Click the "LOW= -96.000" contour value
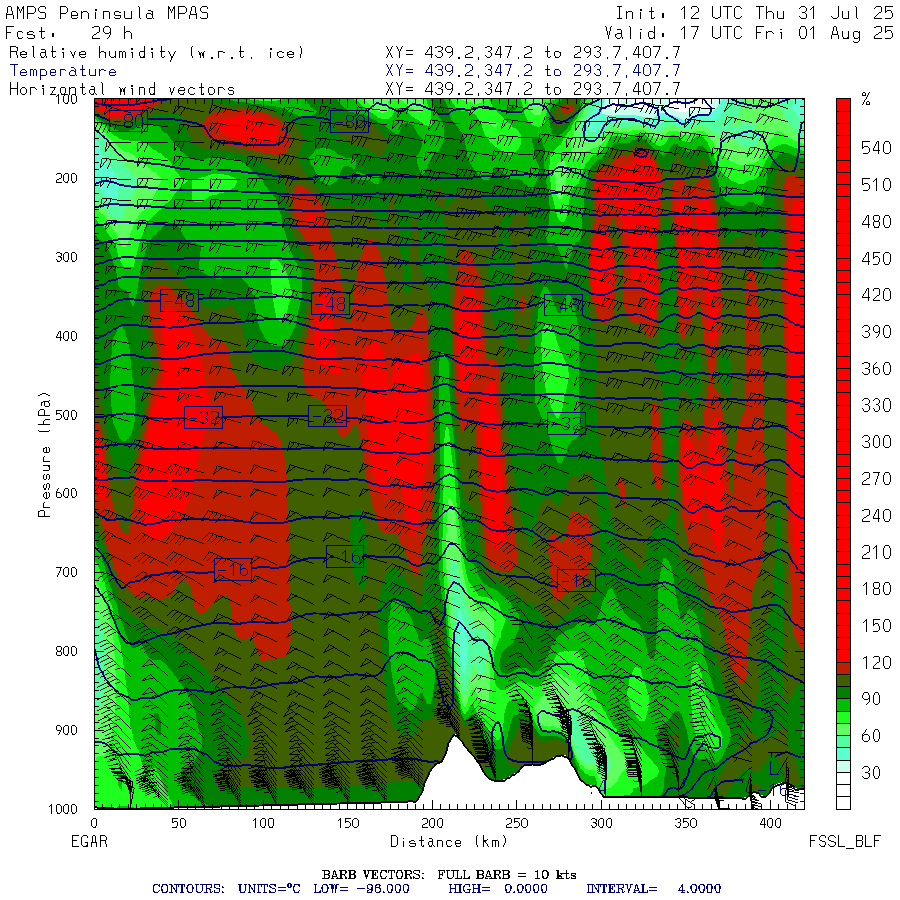 (362, 889)
